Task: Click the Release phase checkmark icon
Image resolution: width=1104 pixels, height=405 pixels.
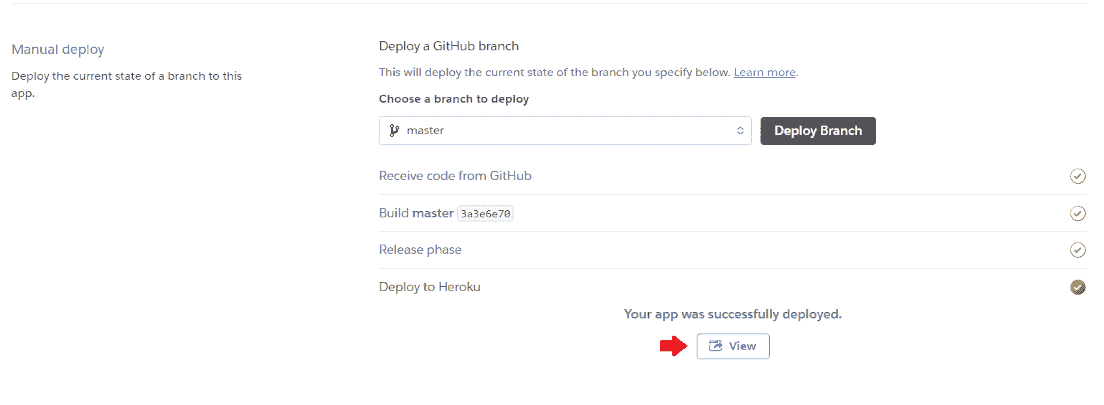Action: point(1077,250)
